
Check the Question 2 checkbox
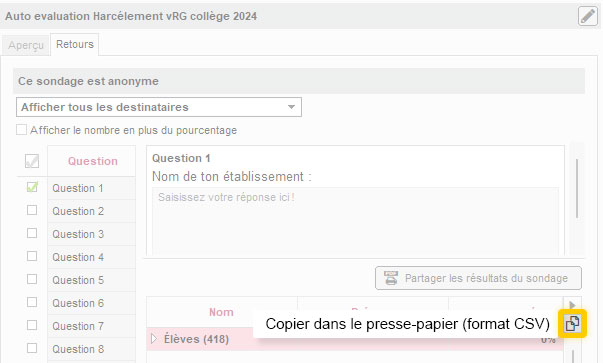click(x=32, y=210)
